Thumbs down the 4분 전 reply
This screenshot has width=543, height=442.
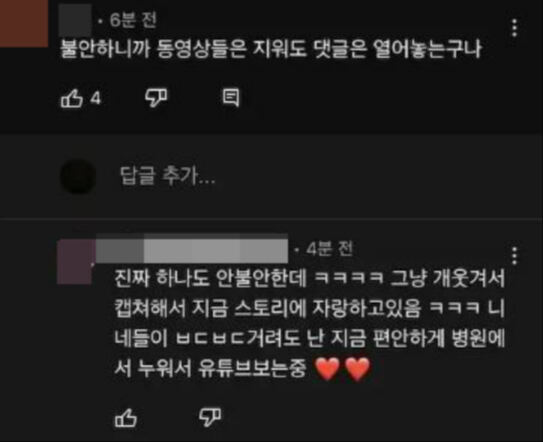coord(210,417)
